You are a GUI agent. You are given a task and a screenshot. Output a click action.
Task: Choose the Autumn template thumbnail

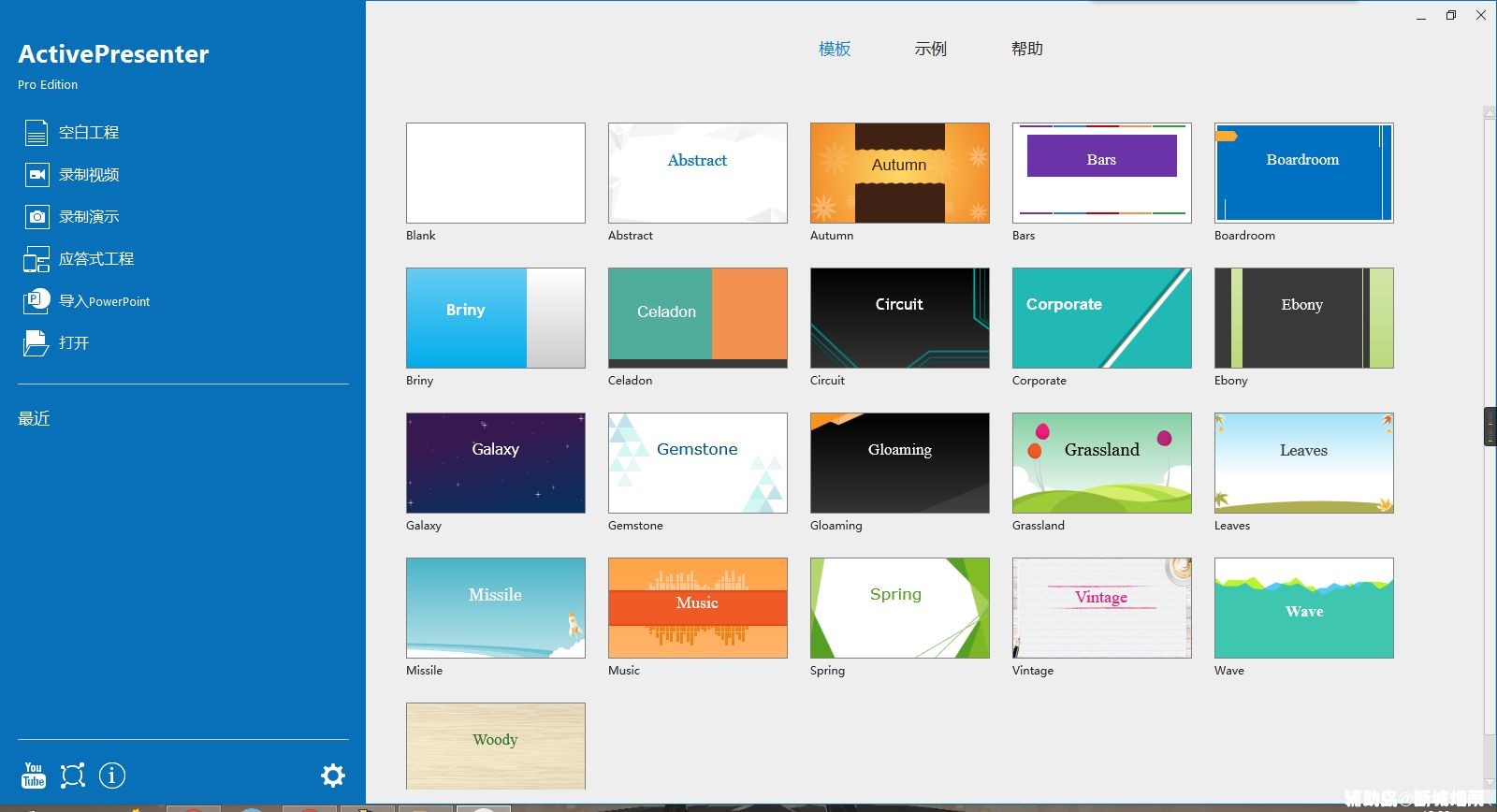900,173
